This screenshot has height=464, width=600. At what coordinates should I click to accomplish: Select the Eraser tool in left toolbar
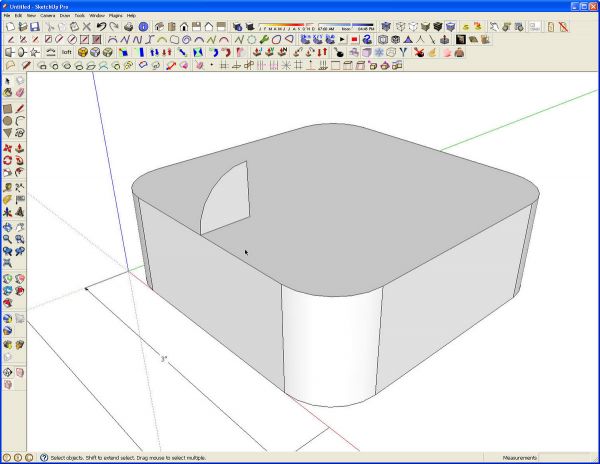point(20,92)
